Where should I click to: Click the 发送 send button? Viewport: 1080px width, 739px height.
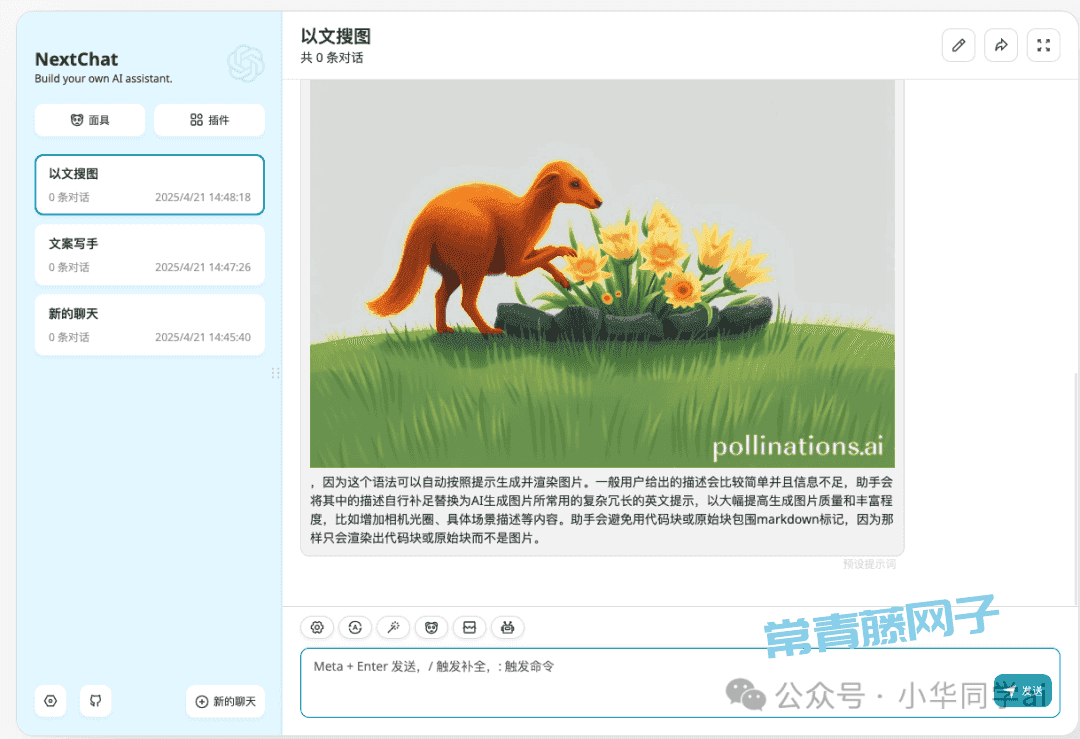click(x=1023, y=691)
